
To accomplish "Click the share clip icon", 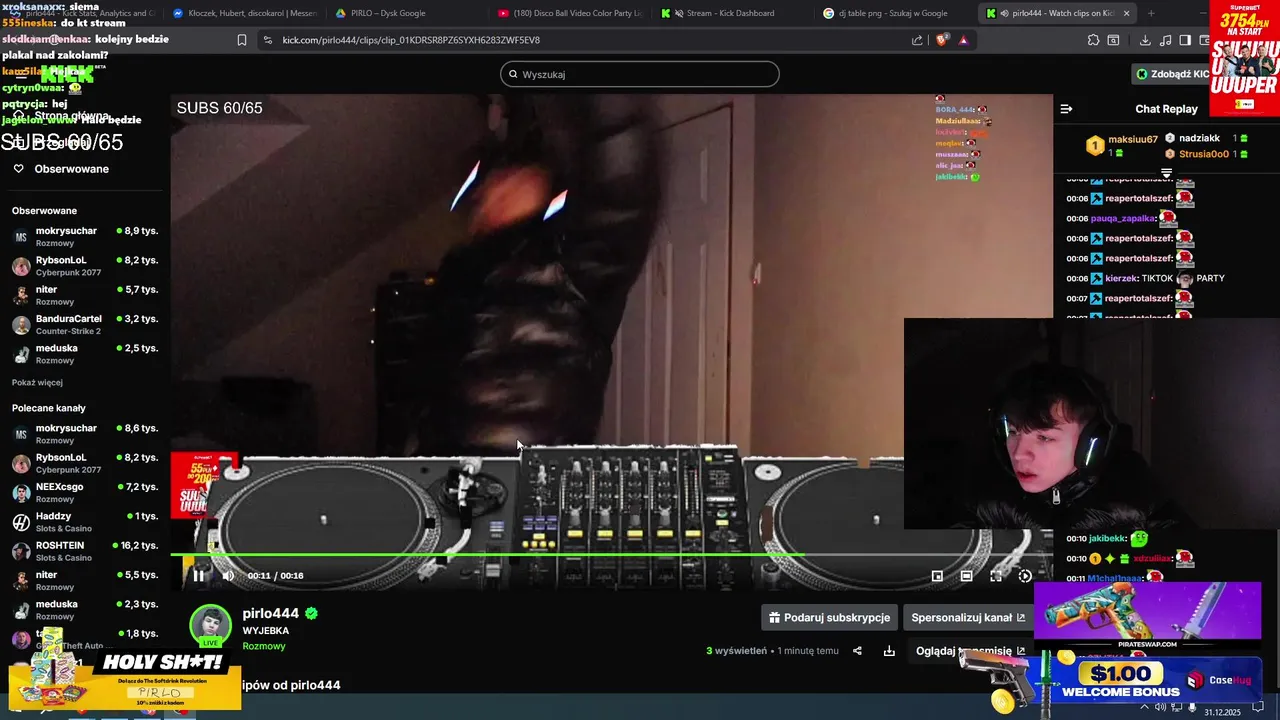I will pos(857,651).
